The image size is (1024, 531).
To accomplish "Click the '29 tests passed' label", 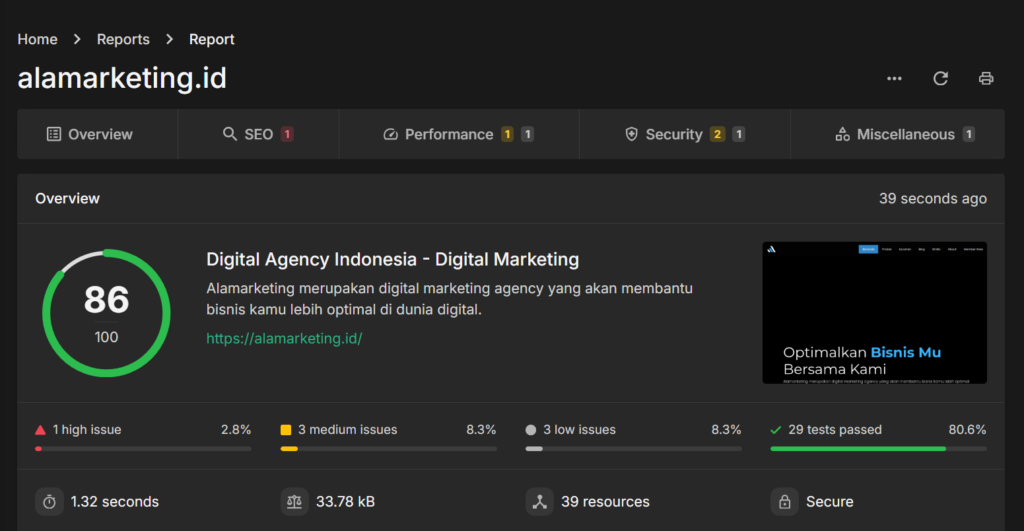I will pyautogui.click(x=835, y=430).
